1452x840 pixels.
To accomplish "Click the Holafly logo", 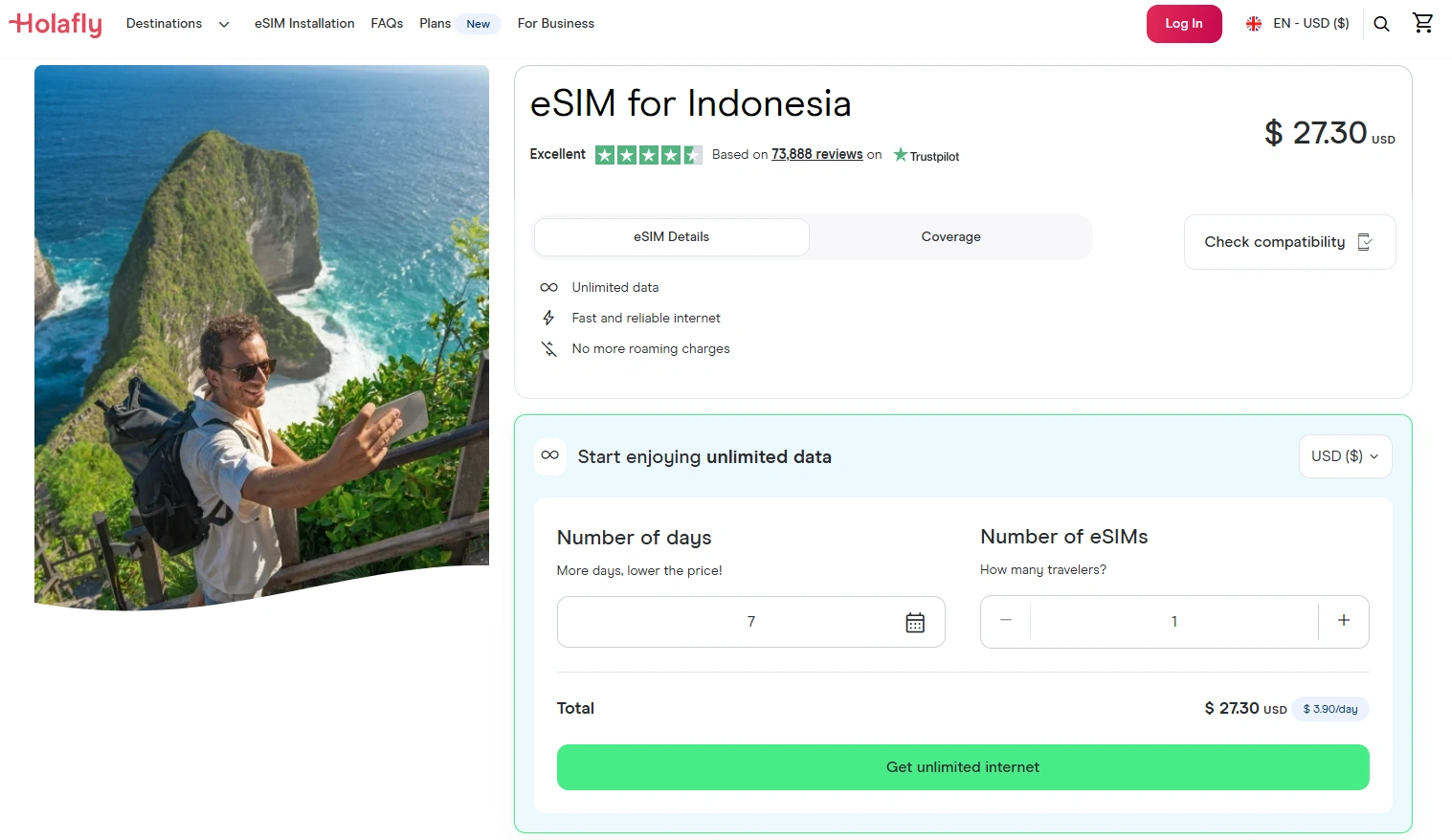I will point(56,24).
